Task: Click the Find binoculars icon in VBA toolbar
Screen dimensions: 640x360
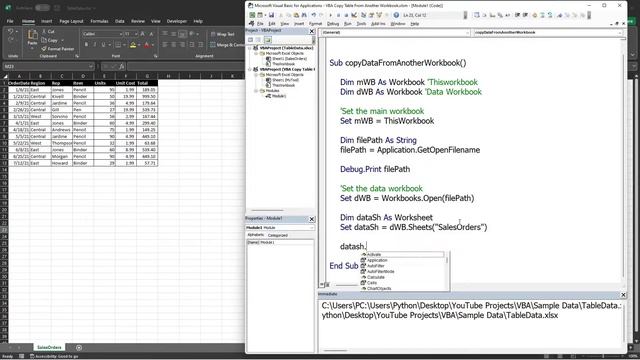Action: [304, 15]
